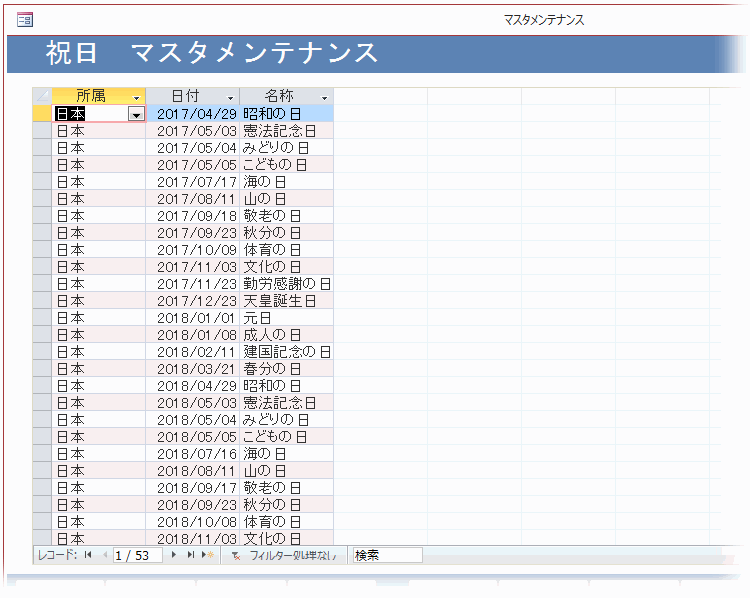Click the no-filter indicator icon

point(236,555)
